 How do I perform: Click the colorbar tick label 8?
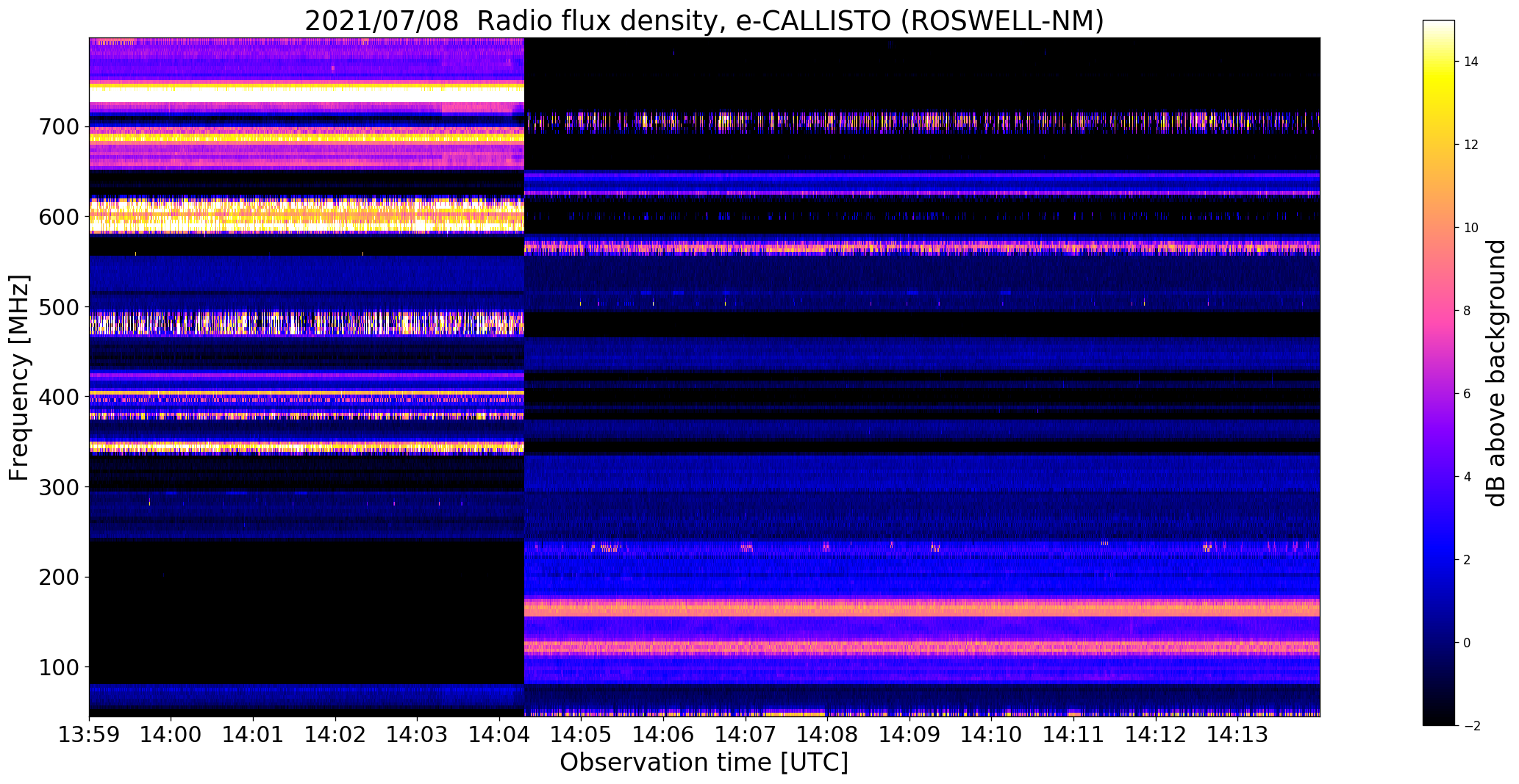tap(1467, 312)
